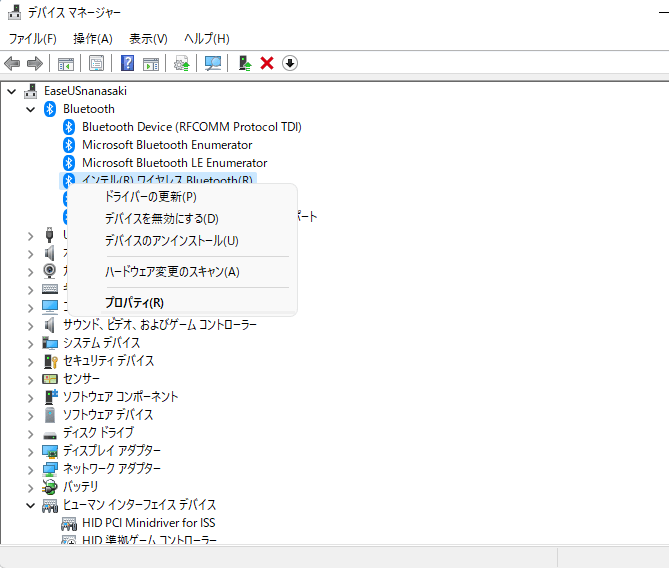Open the 操作(A) menu
Image resolution: width=669 pixels, height=568 pixels.
click(93, 39)
